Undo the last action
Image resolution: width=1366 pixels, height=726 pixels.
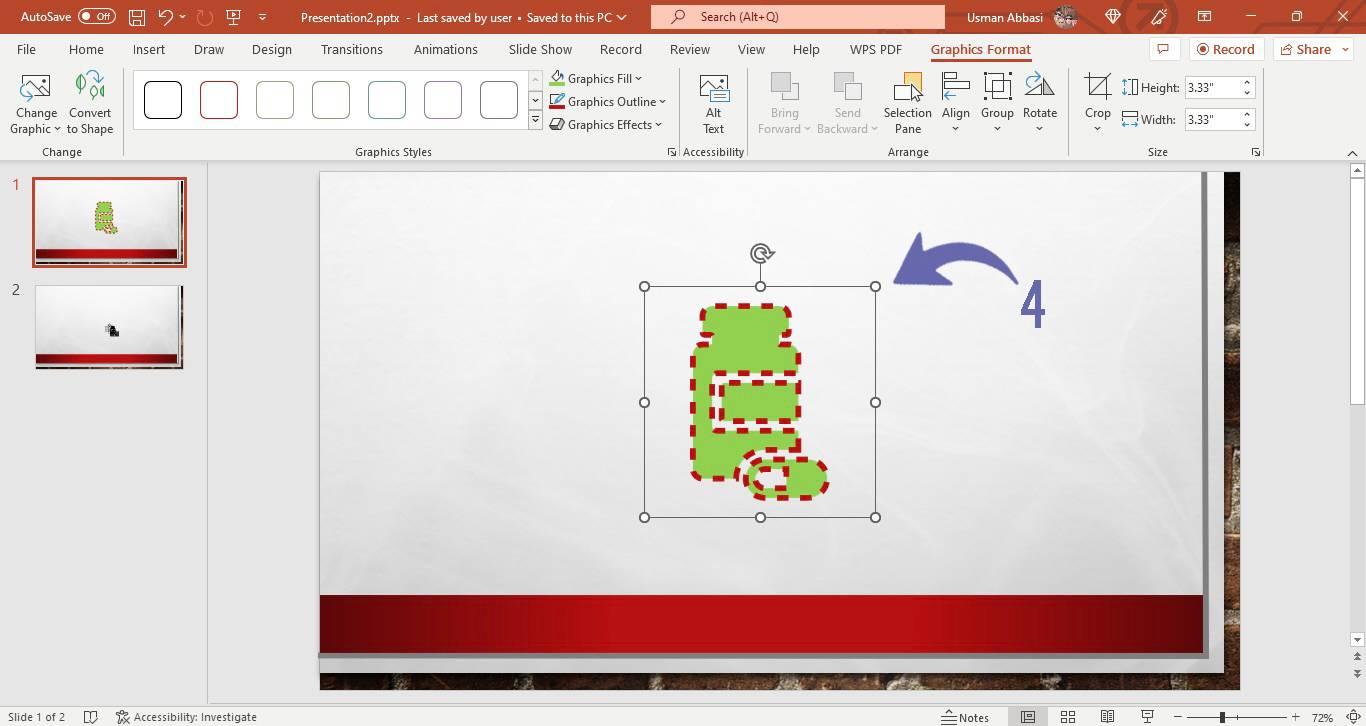[166, 17]
